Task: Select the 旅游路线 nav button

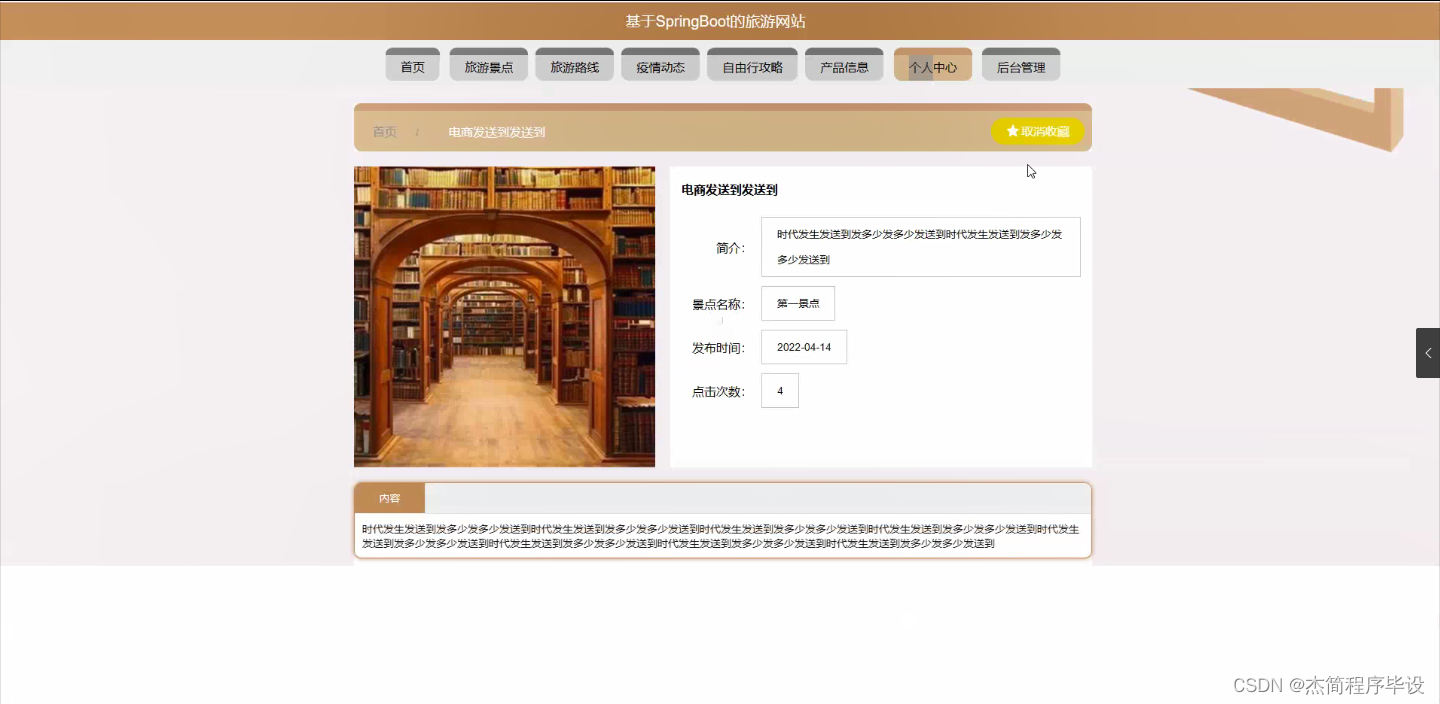Action: pyautogui.click(x=574, y=64)
